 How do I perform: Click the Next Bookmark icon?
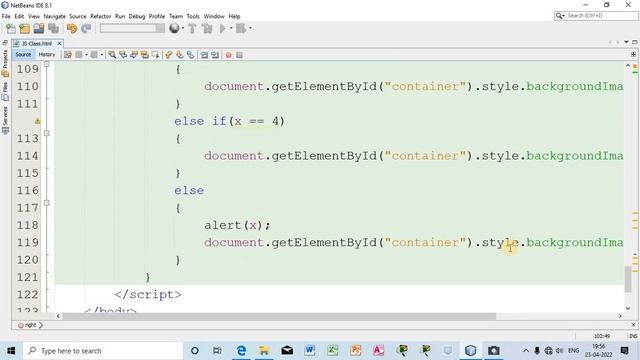[180, 55]
